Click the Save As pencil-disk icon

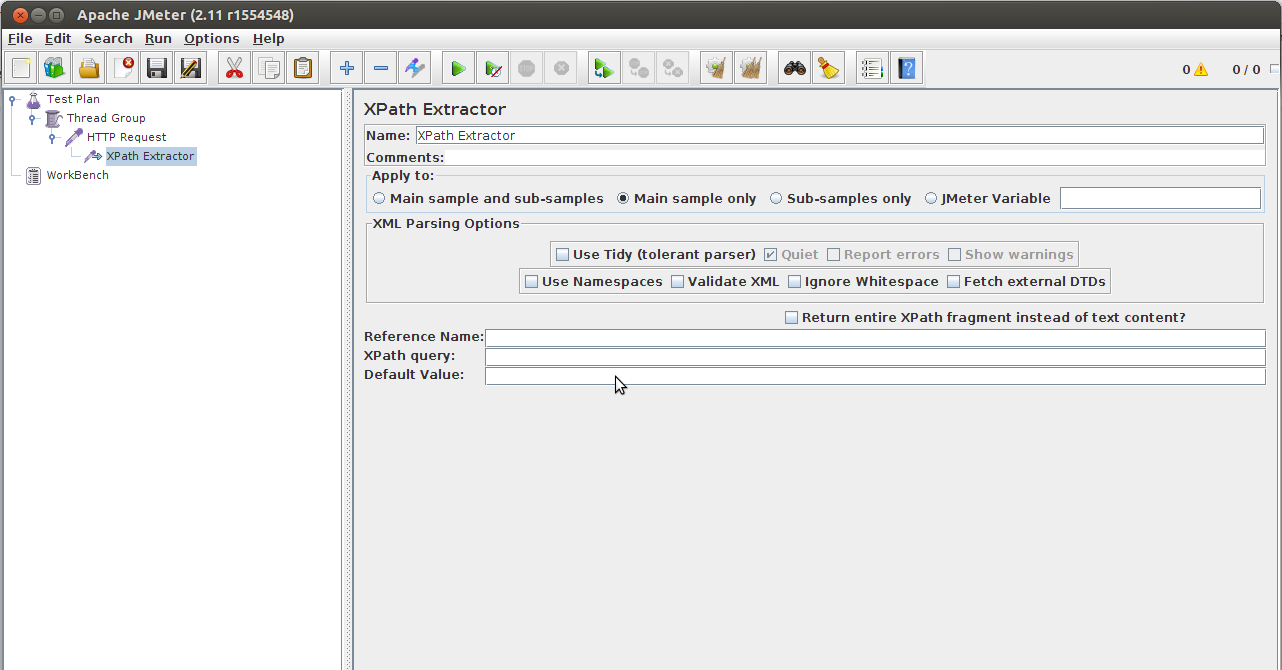click(x=190, y=69)
